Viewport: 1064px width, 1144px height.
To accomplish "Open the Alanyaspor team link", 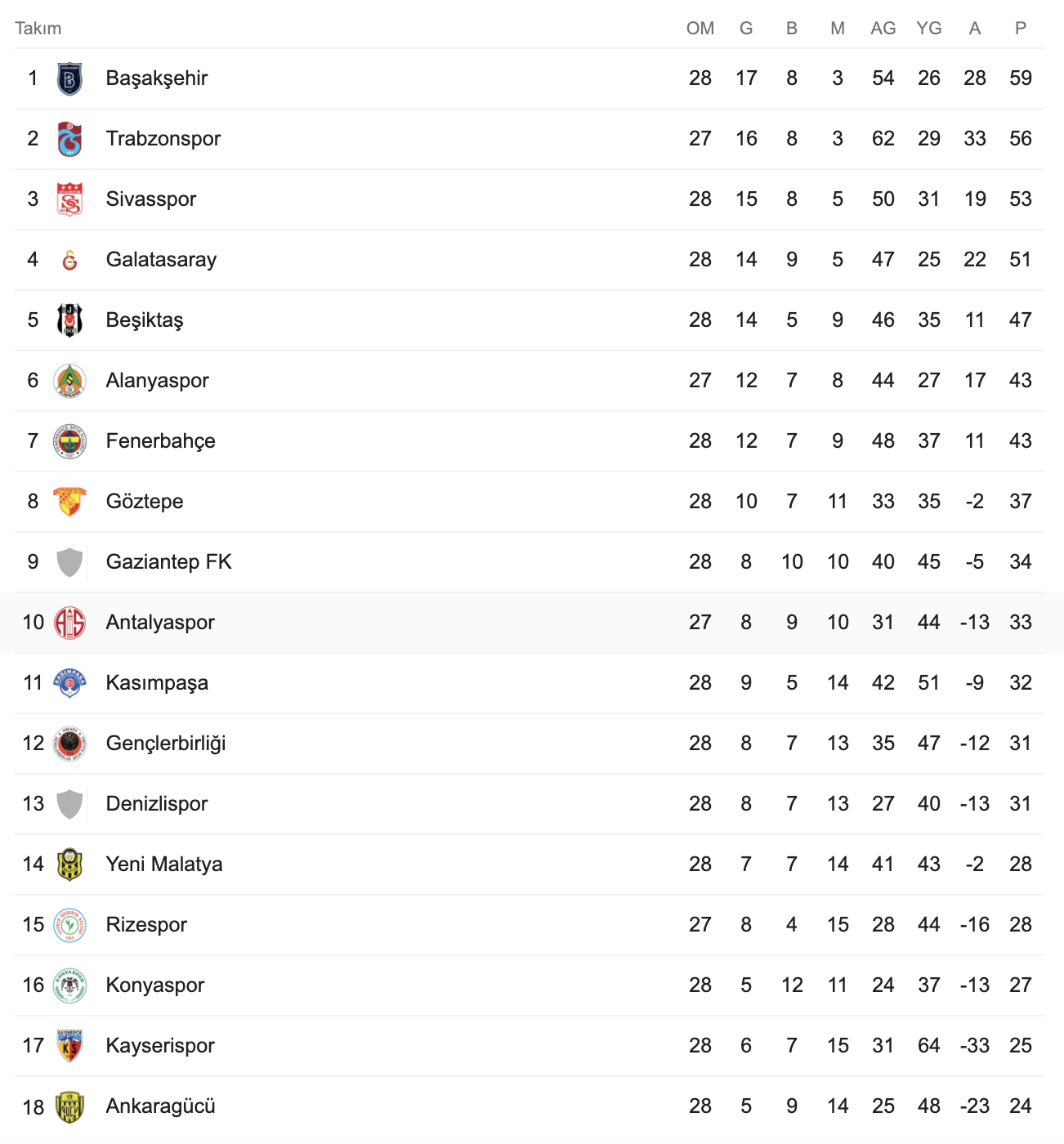I will [157, 381].
